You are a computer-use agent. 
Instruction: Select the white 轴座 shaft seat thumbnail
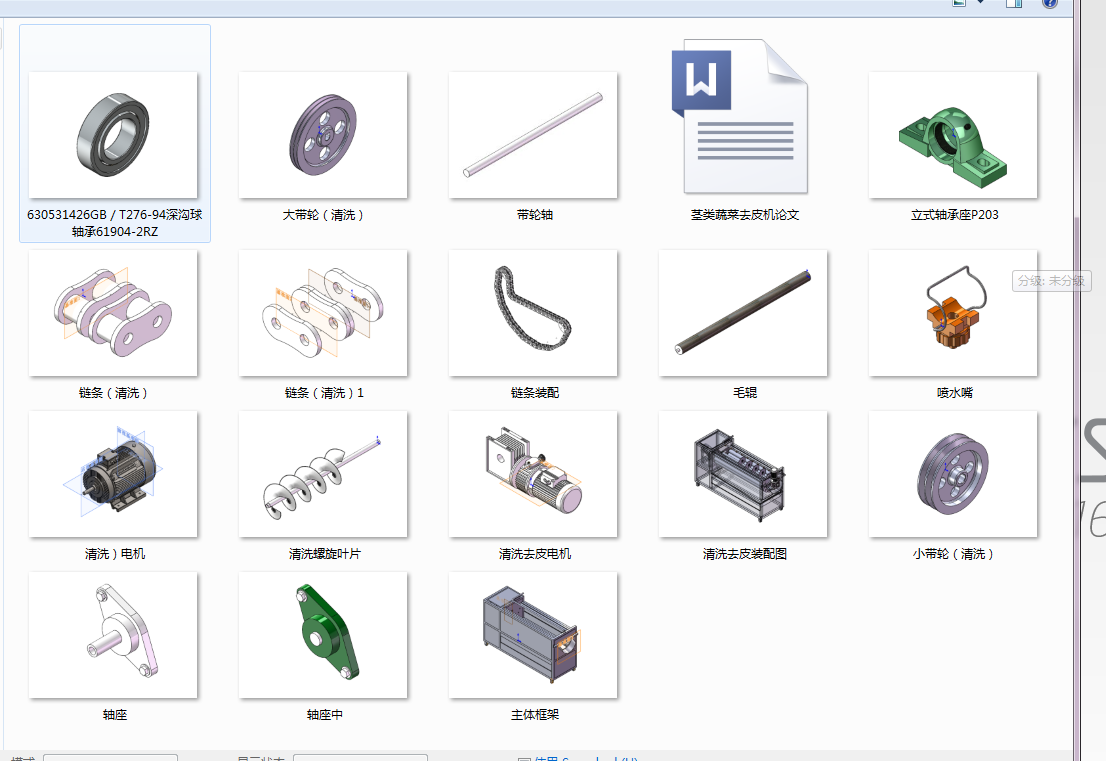[113, 635]
